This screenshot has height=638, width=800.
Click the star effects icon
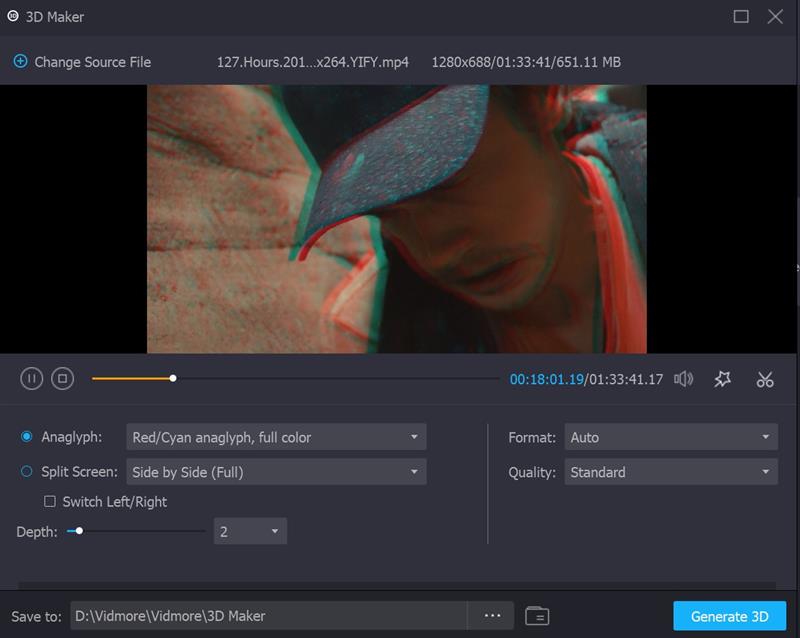click(722, 379)
